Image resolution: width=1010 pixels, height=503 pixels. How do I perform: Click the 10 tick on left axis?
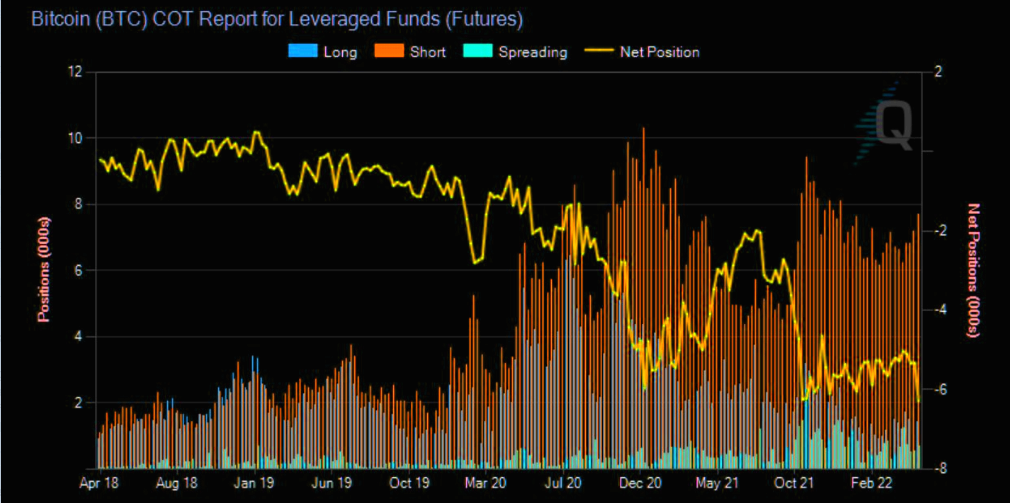(x=75, y=138)
